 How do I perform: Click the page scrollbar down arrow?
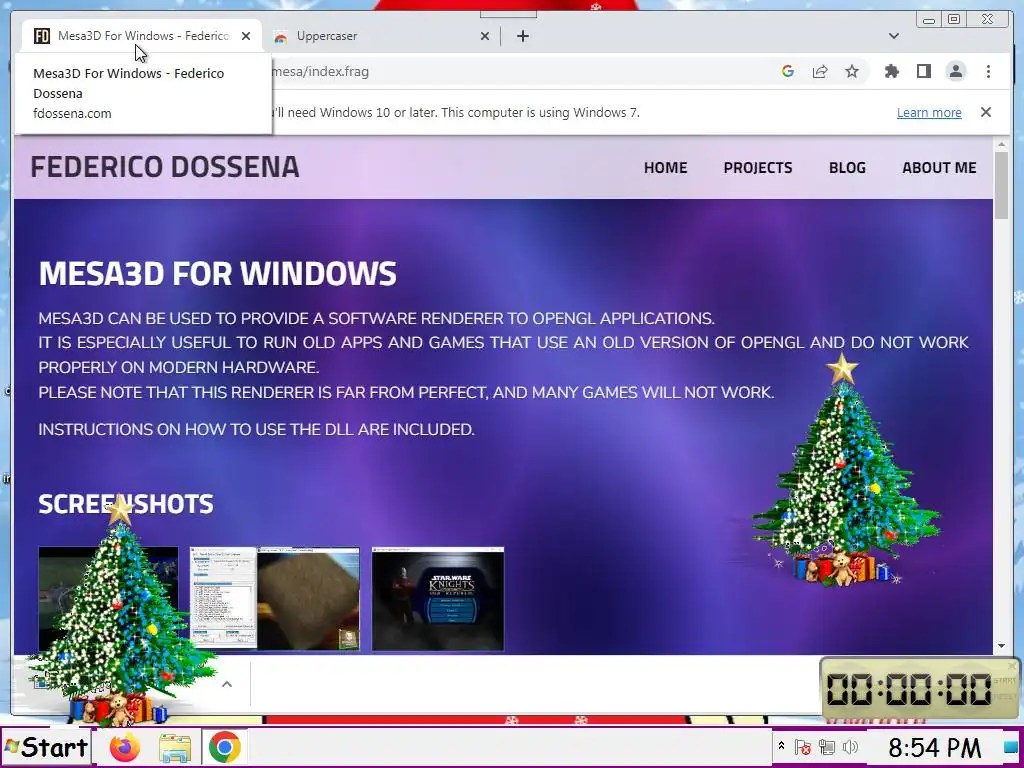pos(1002,647)
